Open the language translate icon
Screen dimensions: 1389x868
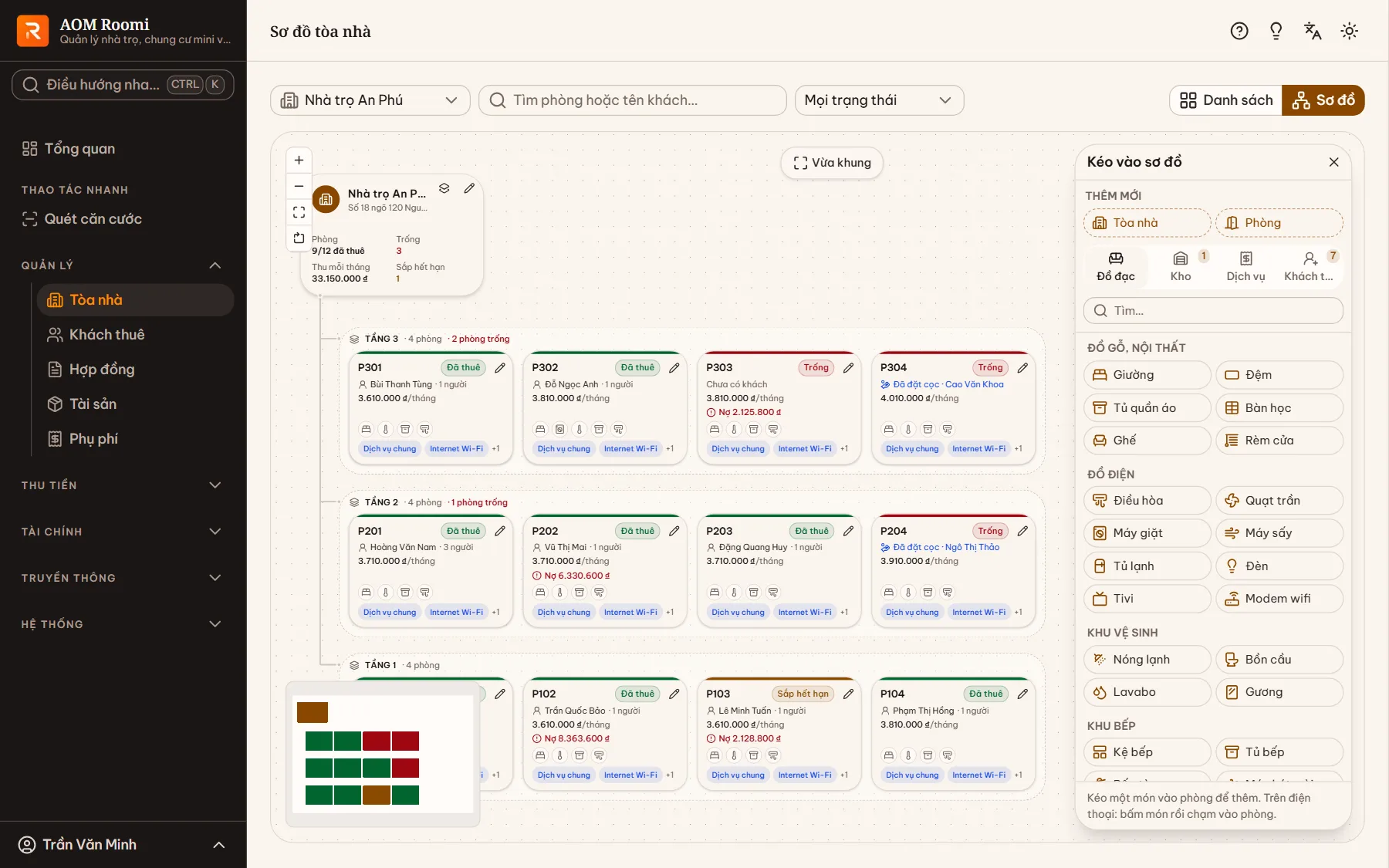click(x=1313, y=31)
